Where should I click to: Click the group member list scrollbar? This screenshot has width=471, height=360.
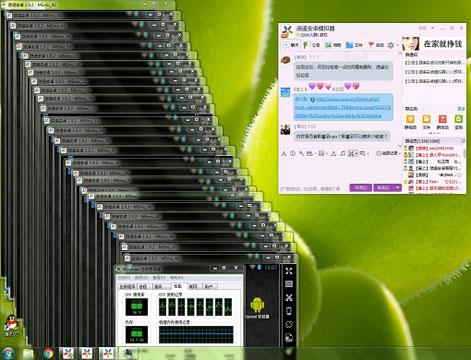[464, 153]
